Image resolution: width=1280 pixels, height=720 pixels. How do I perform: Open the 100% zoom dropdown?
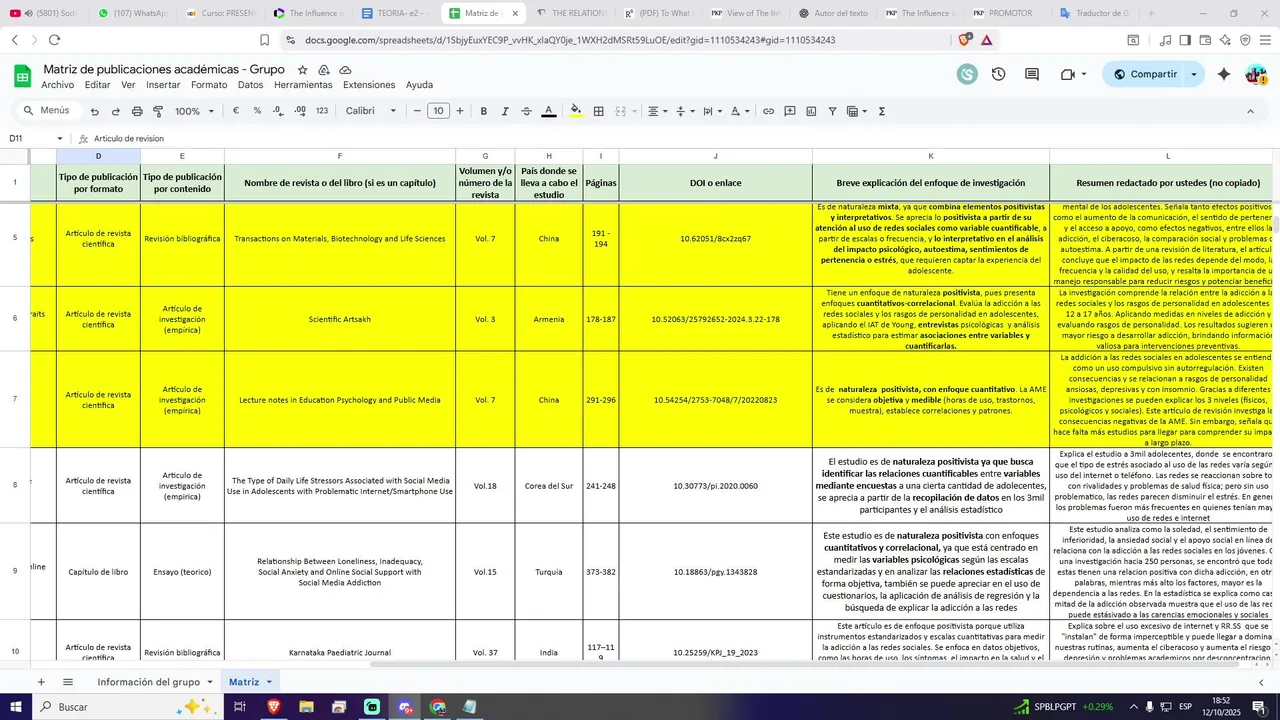(x=193, y=111)
